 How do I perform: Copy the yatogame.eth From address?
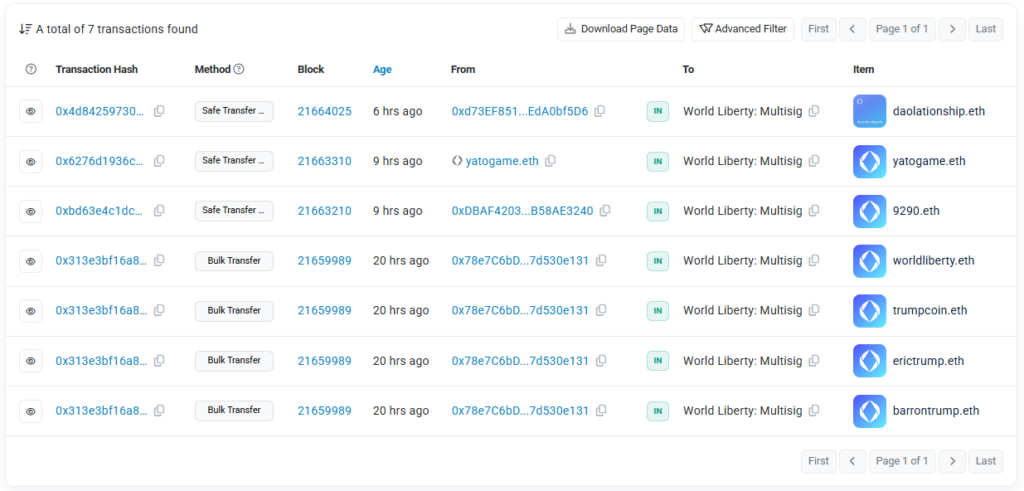pyautogui.click(x=550, y=161)
